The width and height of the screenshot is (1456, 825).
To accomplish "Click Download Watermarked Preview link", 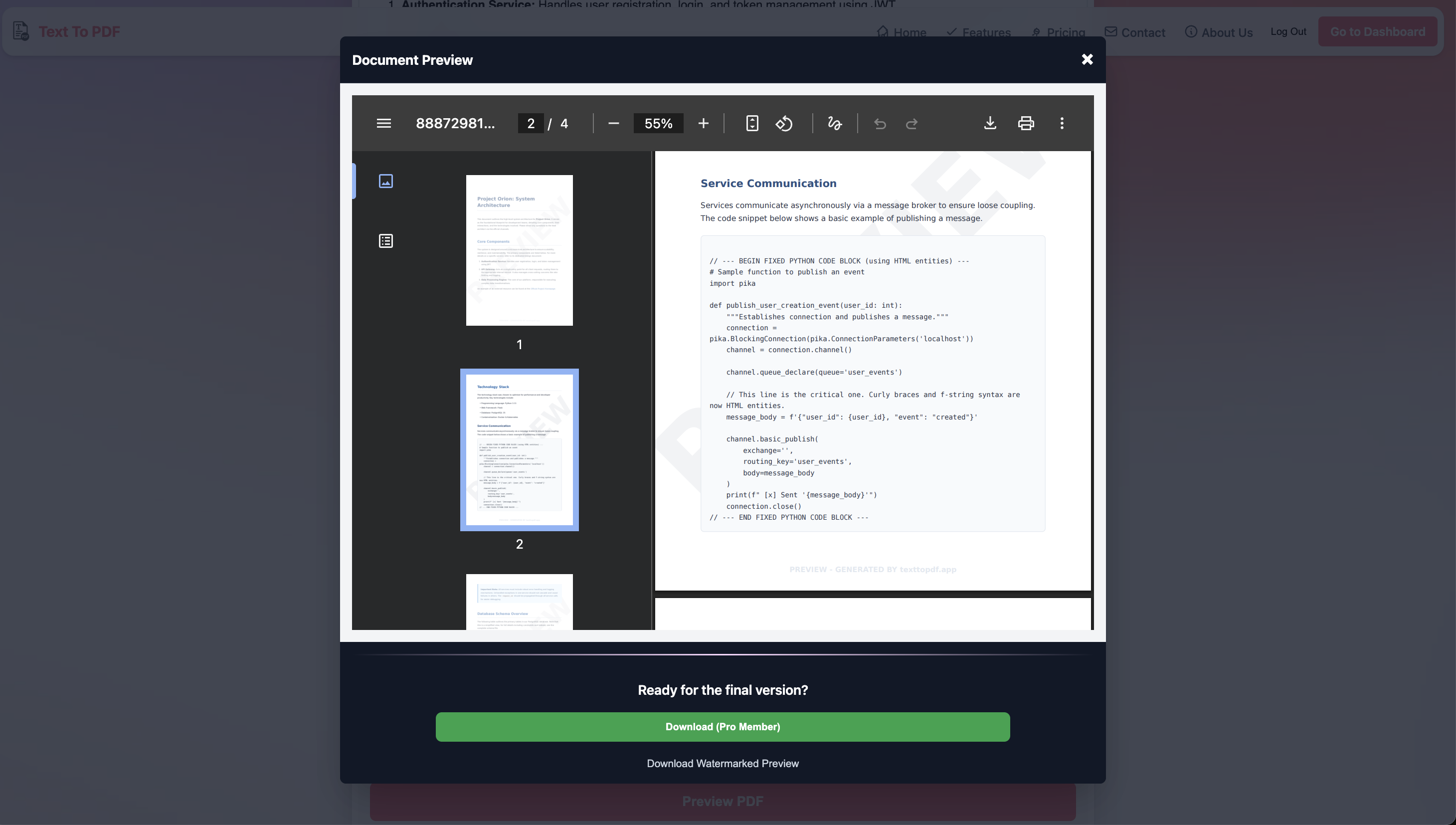I will [723, 764].
